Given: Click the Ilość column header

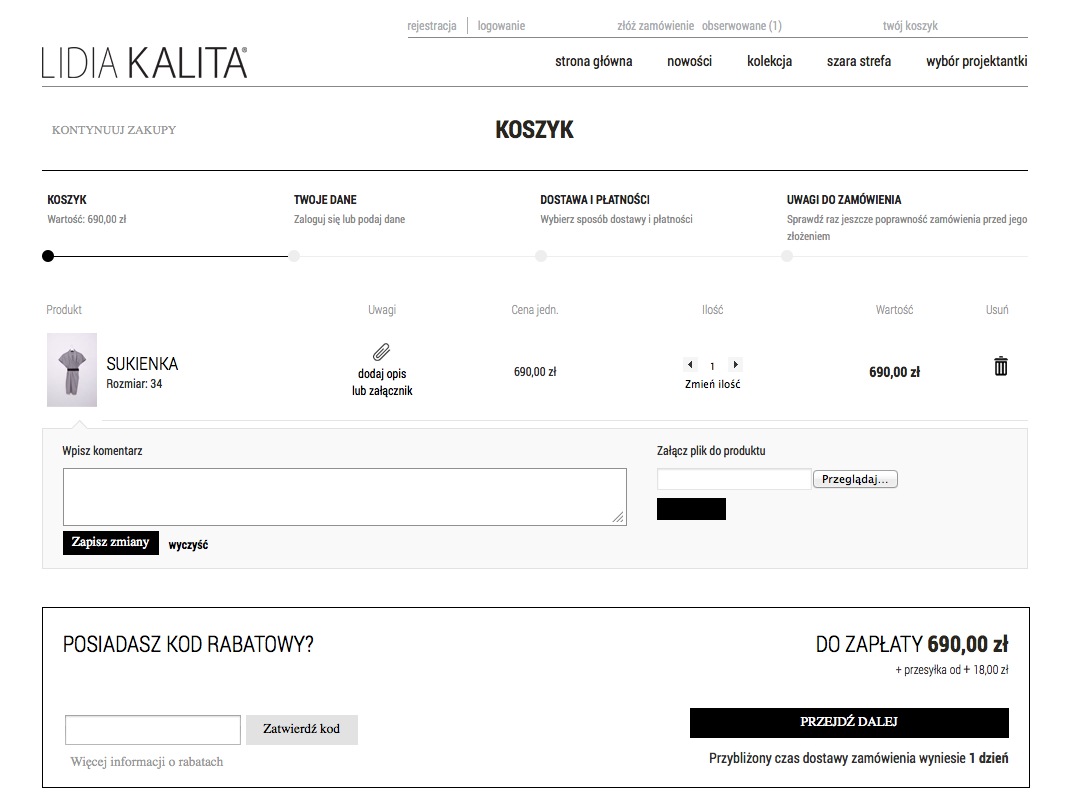Looking at the screenshot, I should click(712, 310).
